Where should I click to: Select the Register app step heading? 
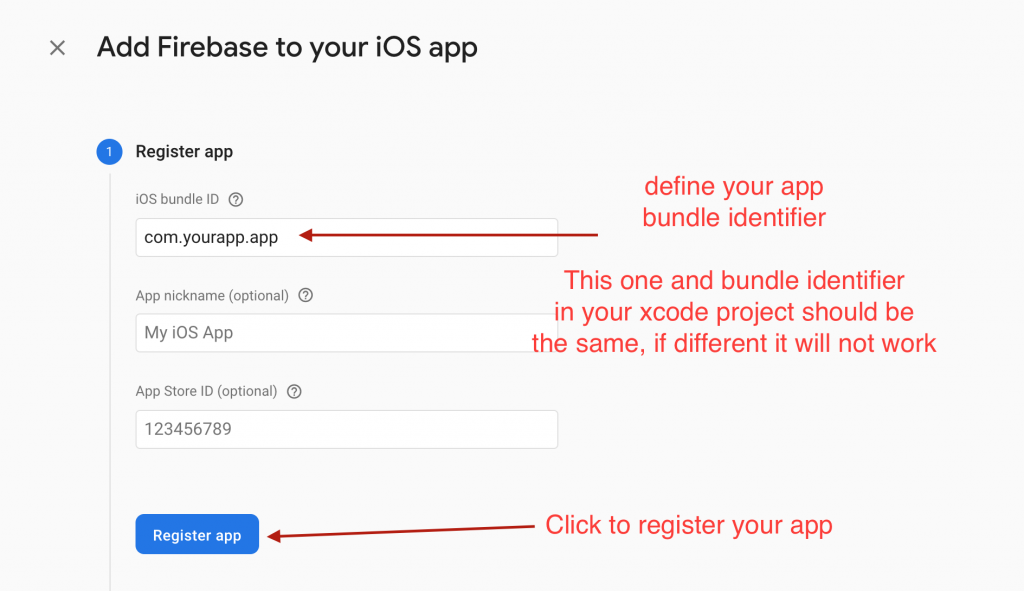click(x=184, y=152)
